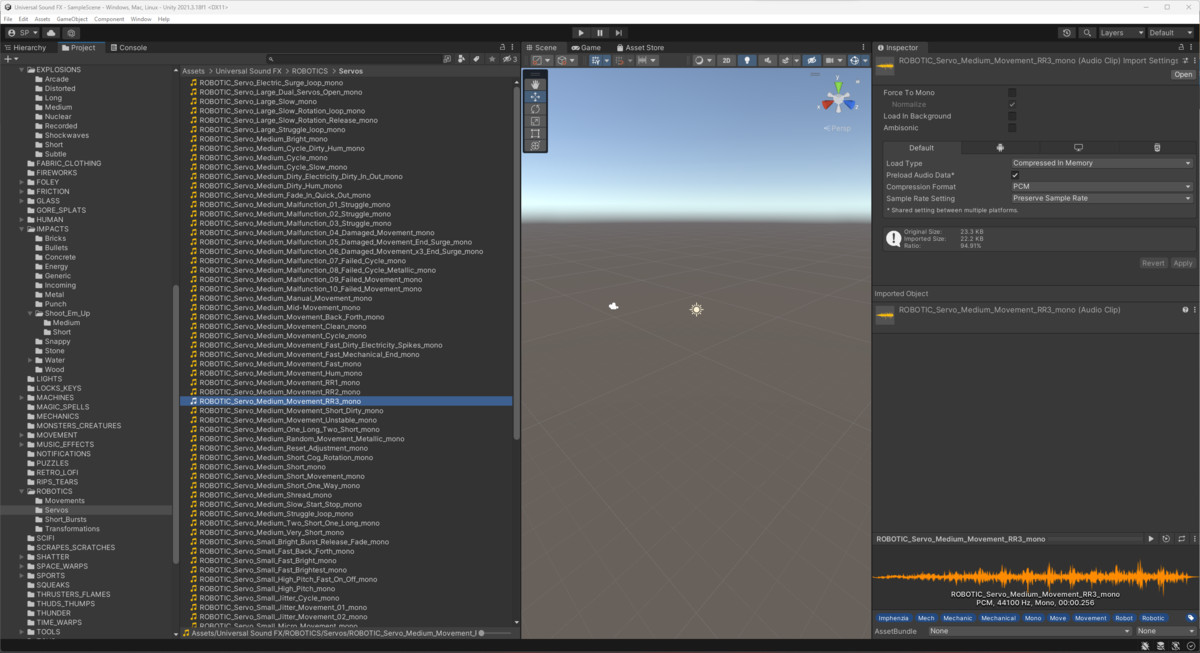Screen dimensions: 1200x653
Task: Enable Load In Background checkbox
Action: (1012, 116)
